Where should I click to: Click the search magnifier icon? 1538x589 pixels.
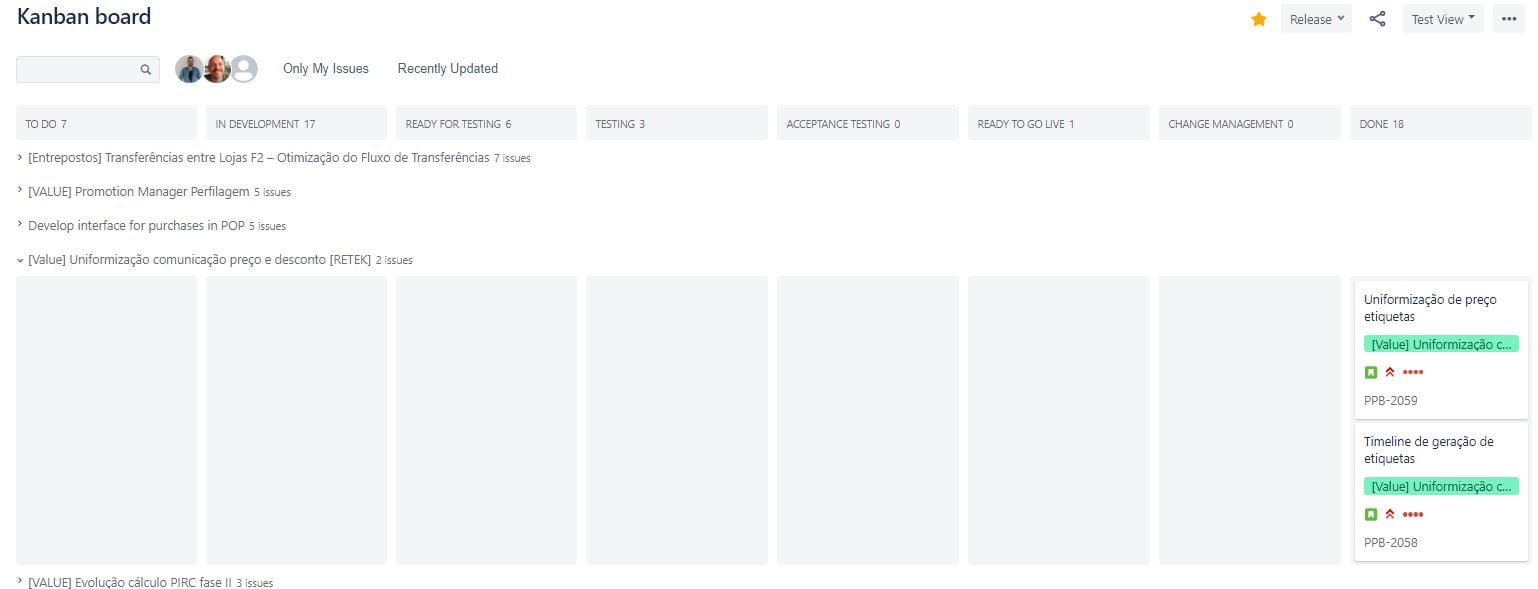[x=146, y=69]
